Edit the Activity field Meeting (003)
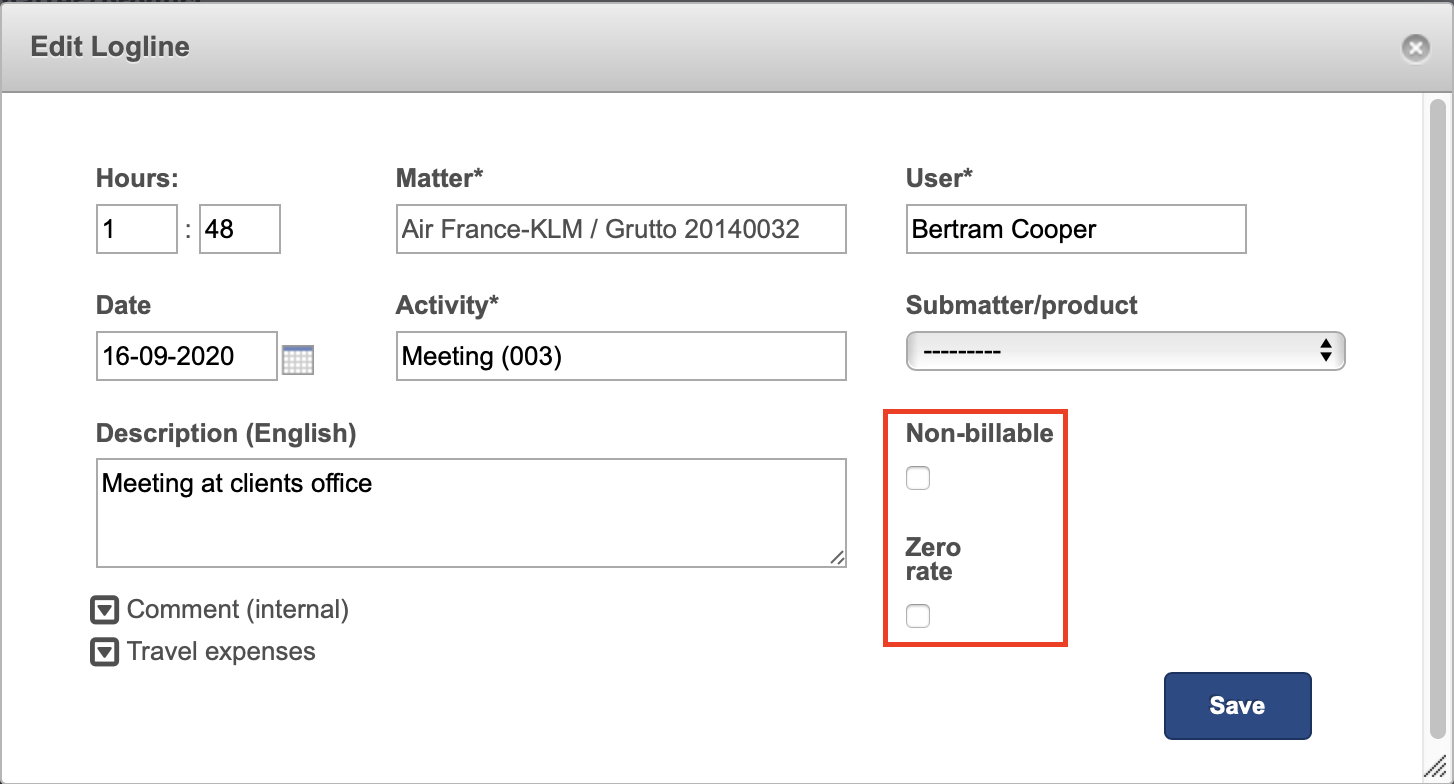The width and height of the screenshot is (1454, 784). 621,356
